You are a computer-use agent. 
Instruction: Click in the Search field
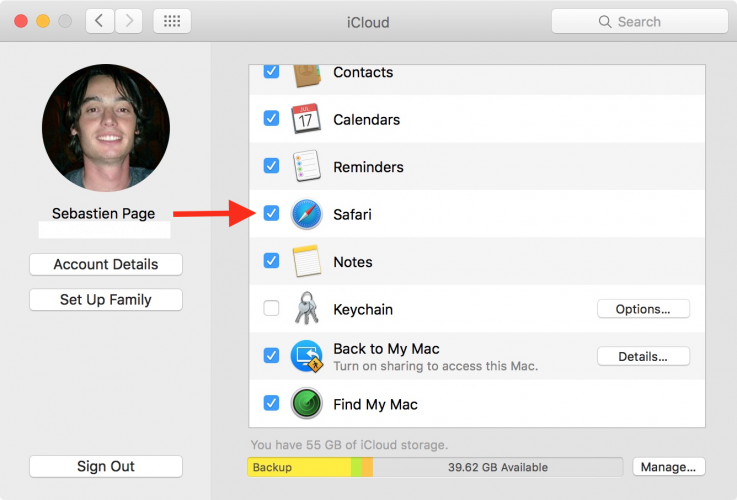[x=640, y=21]
